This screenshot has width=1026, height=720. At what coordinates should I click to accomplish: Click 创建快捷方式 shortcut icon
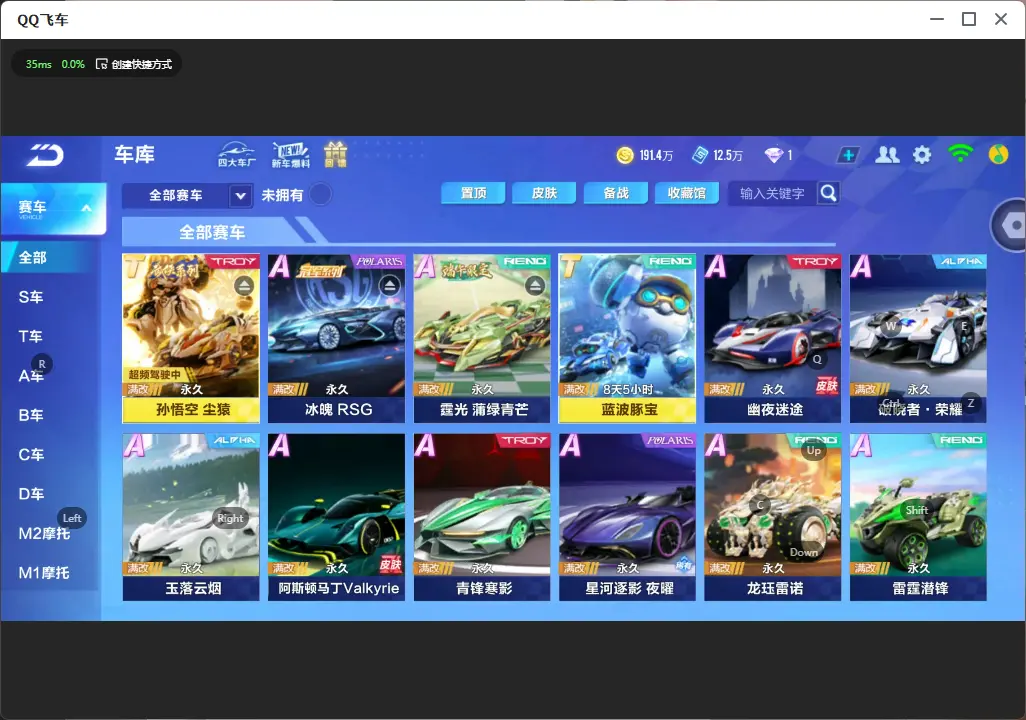pos(101,64)
